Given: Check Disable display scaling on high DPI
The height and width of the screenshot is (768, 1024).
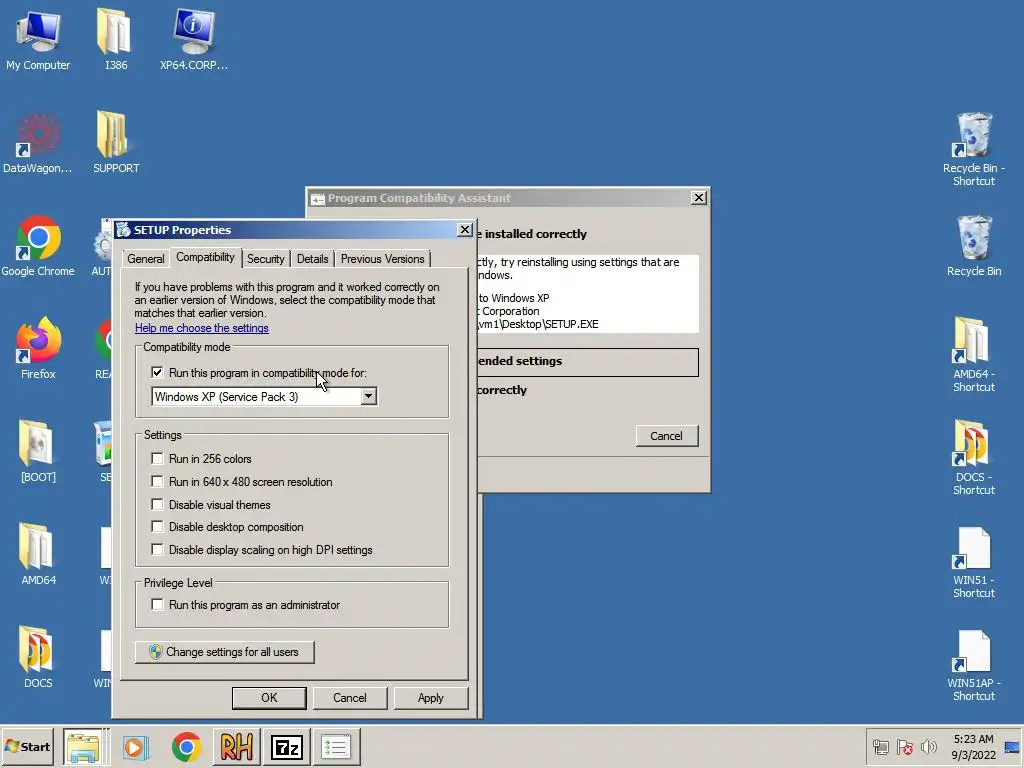Looking at the screenshot, I should point(157,549).
